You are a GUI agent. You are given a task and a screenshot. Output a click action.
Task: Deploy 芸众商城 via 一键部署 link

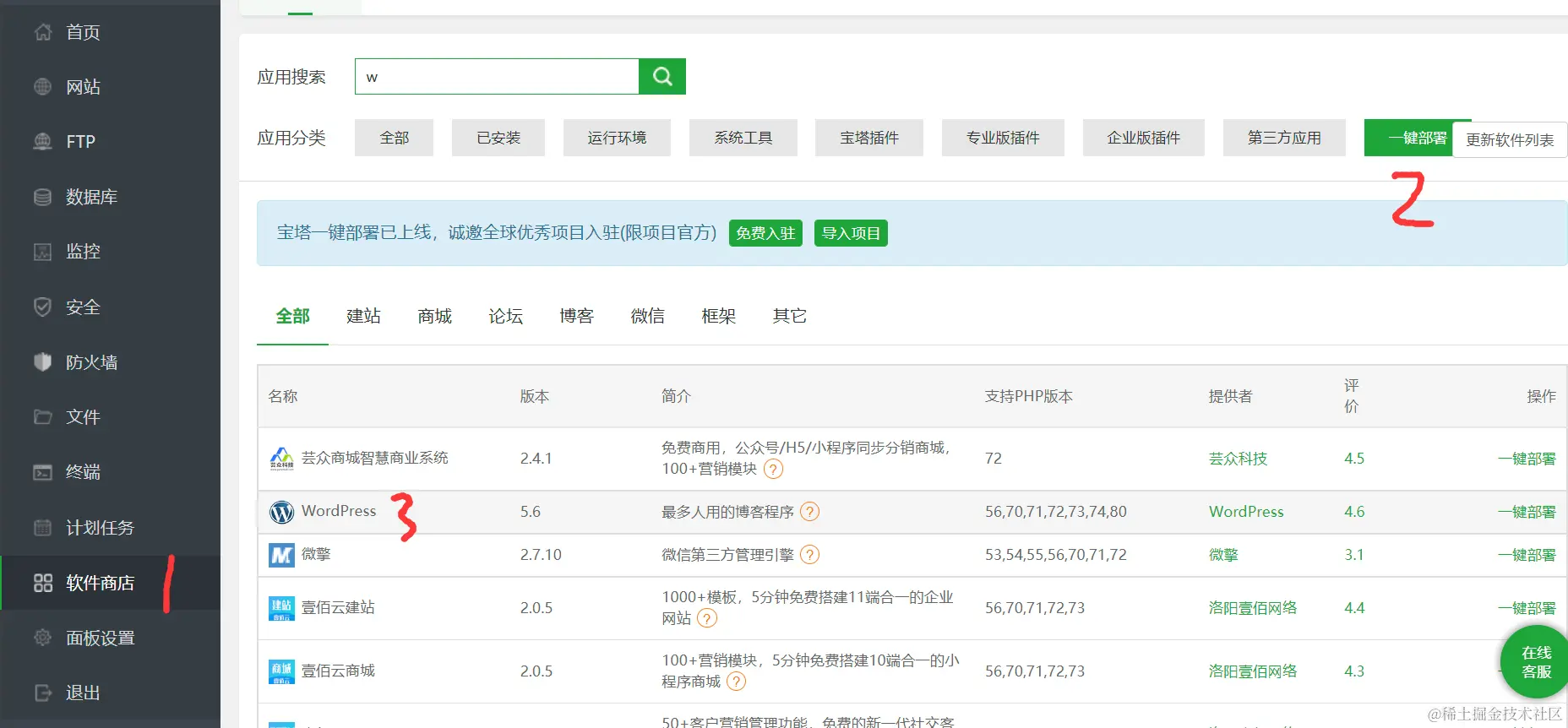1527,459
